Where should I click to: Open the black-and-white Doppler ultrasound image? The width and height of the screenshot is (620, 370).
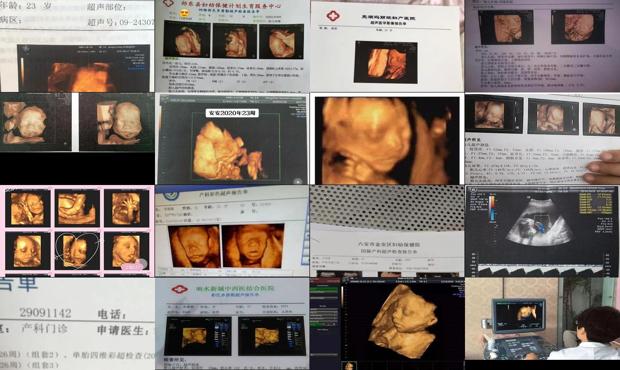click(x=542, y=231)
